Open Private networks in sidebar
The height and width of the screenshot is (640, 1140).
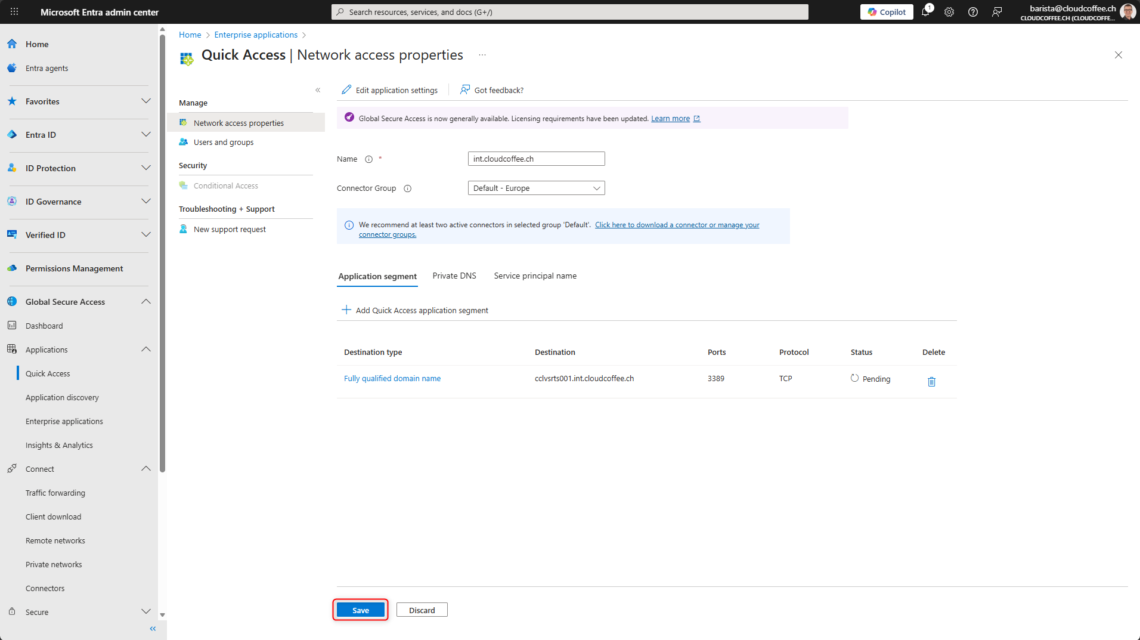pos(54,564)
